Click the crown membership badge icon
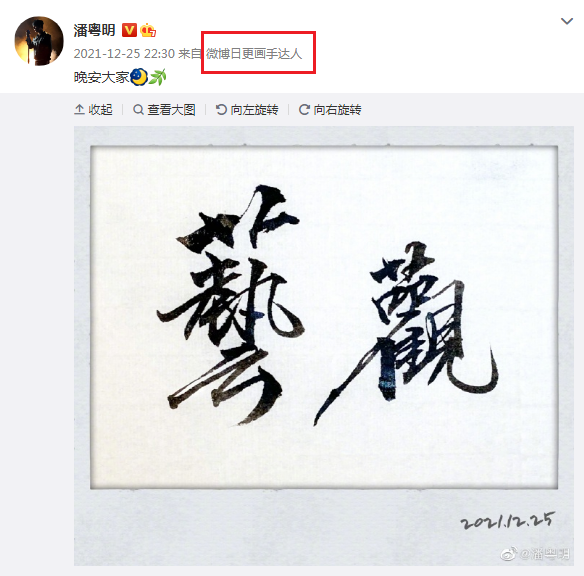Viewport: 584px width, 576px height. click(x=148, y=30)
